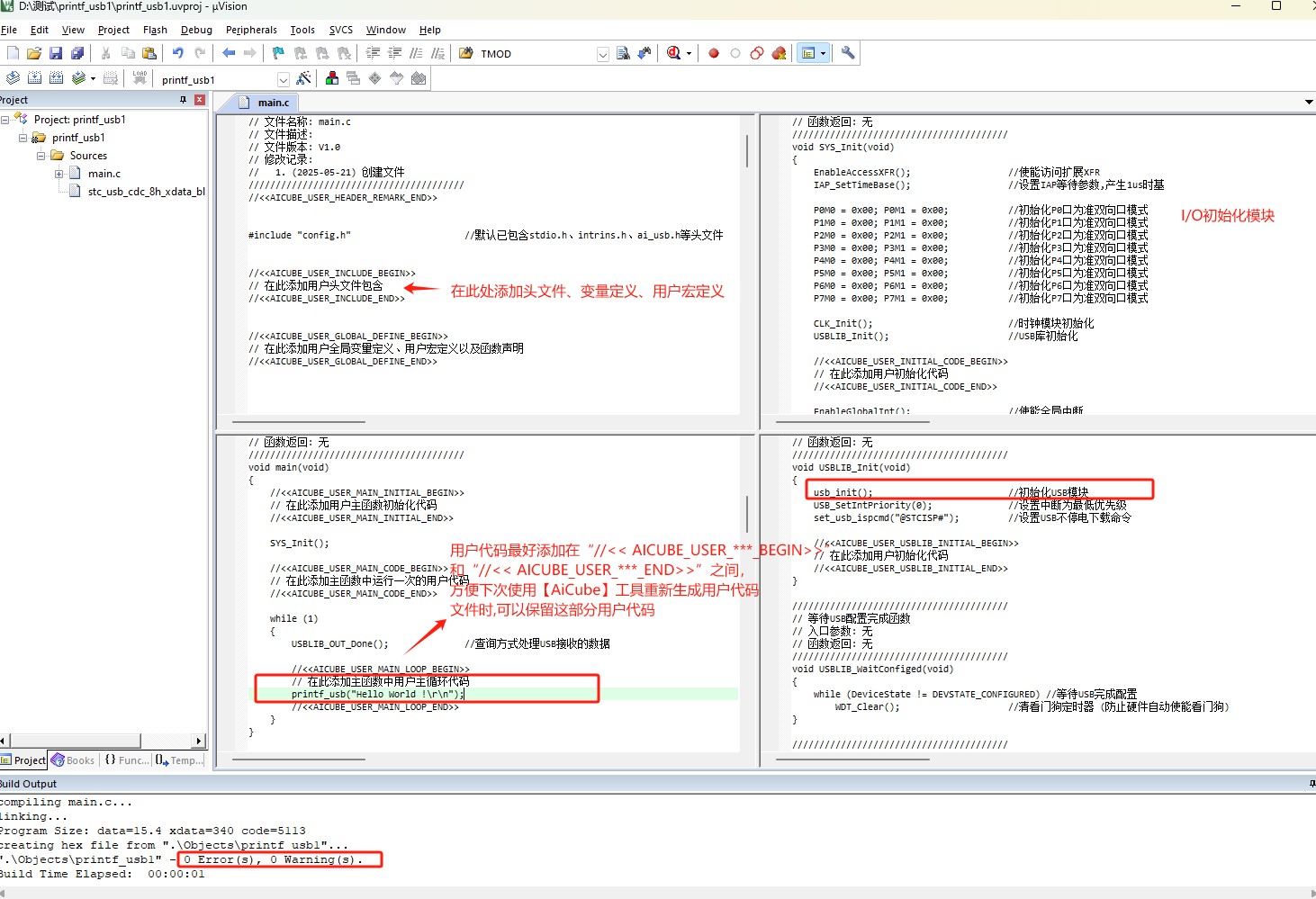This screenshot has height=899, width=1316.
Task: Insert a bookmark with the flag icon
Action: tap(278, 53)
